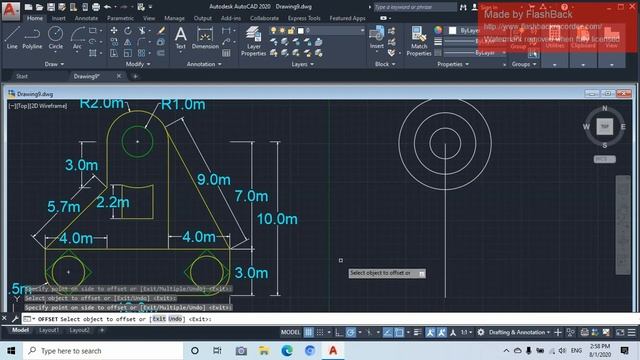Click the MODEL button in status bar
640x360 pixels.
(x=291, y=333)
